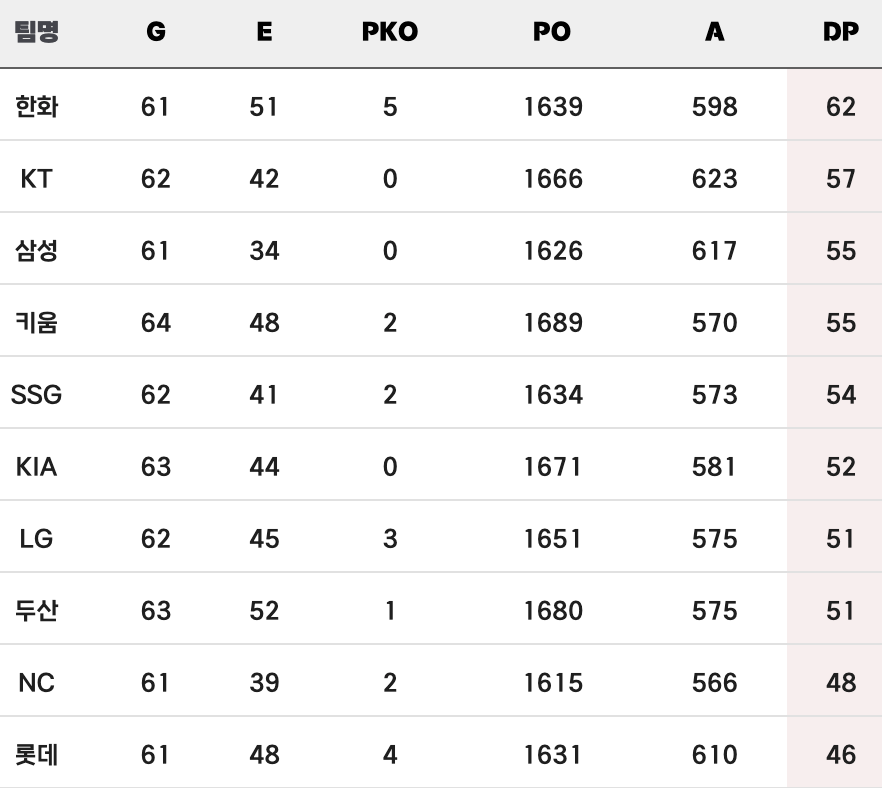Sort table by the DP column header

840,31
